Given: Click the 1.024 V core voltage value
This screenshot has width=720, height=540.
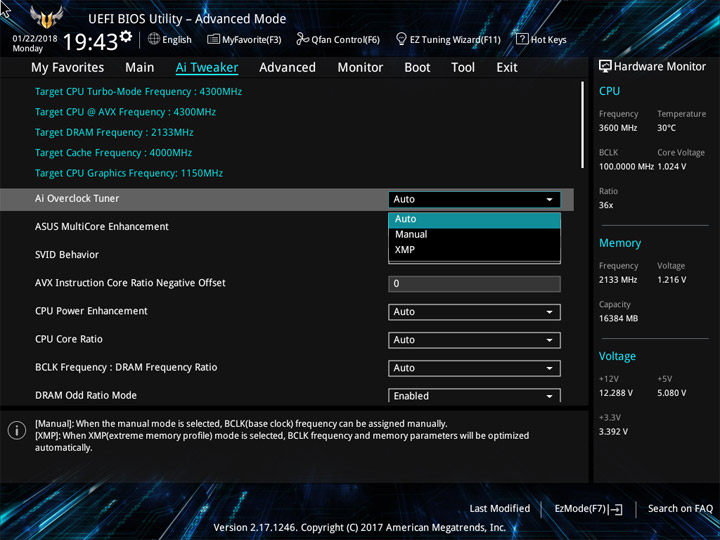Looking at the screenshot, I should (x=672, y=167).
